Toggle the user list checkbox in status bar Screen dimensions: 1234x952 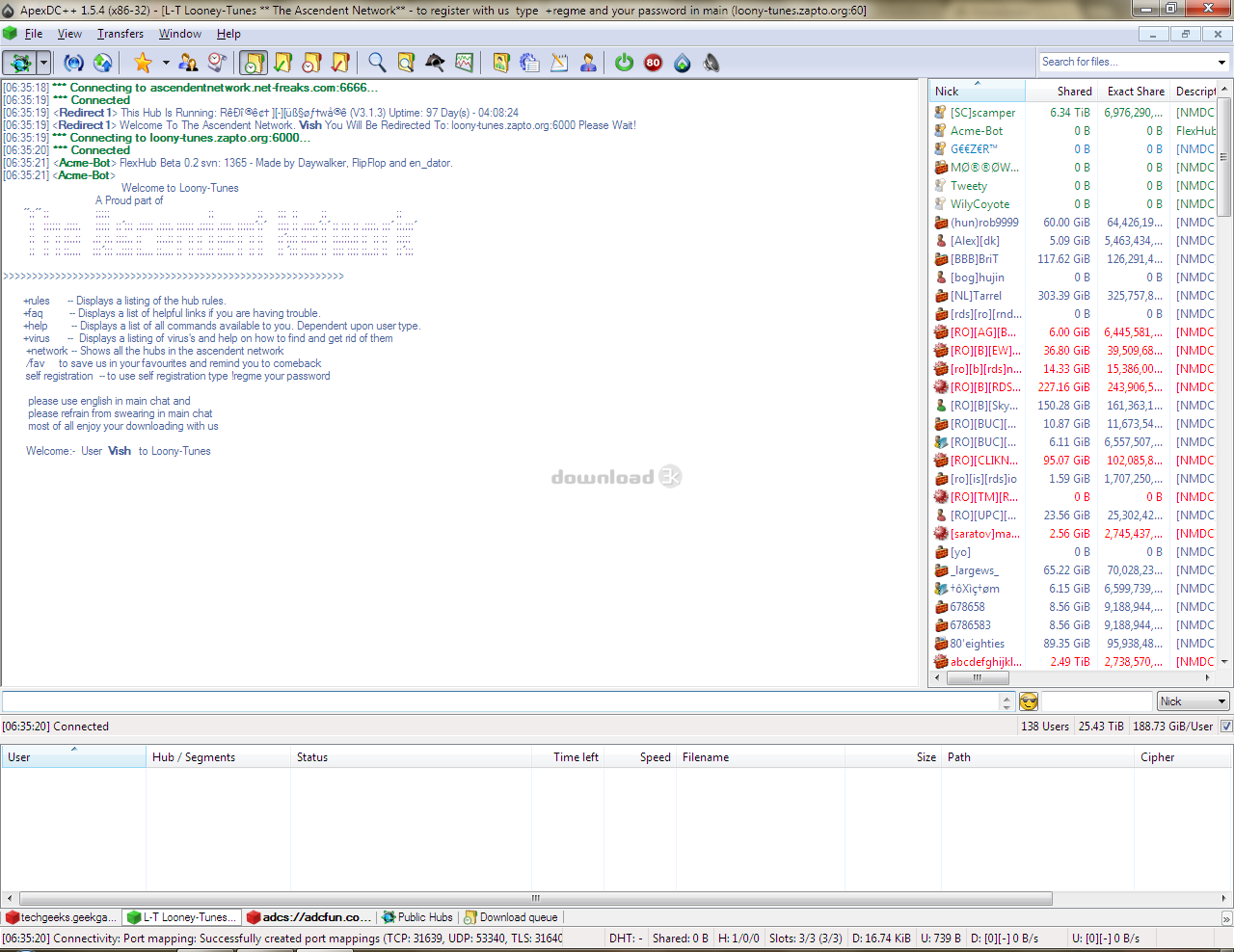(x=1226, y=727)
